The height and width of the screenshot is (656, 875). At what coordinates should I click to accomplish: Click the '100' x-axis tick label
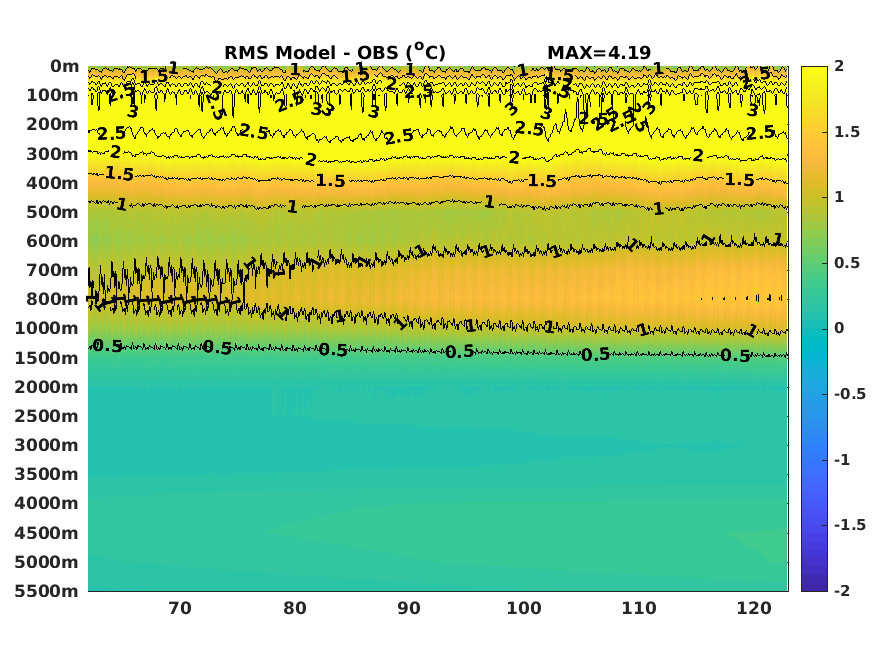pos(524,608)
